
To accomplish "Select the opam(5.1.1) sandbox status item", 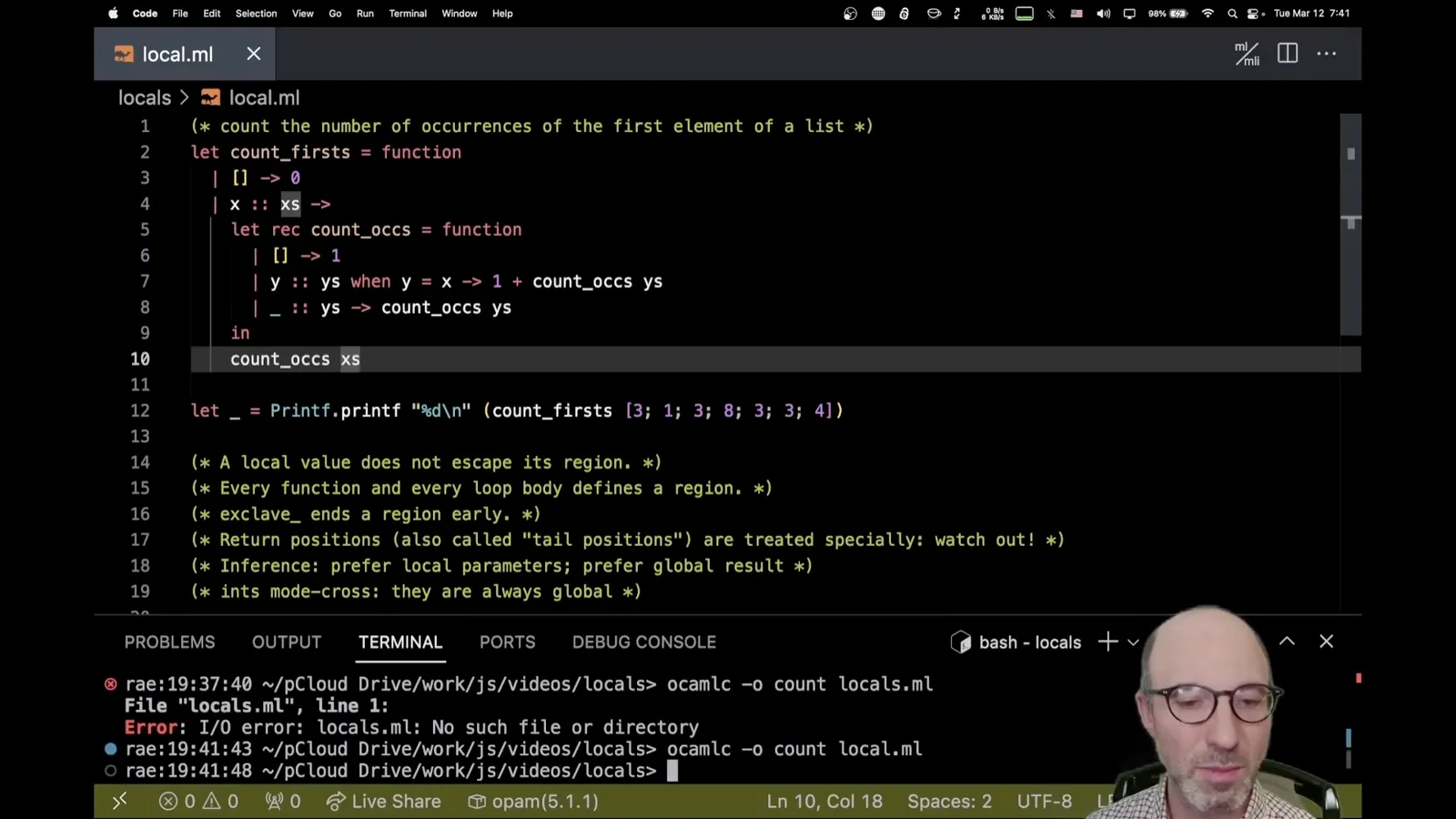I will (x=533, y=802).
